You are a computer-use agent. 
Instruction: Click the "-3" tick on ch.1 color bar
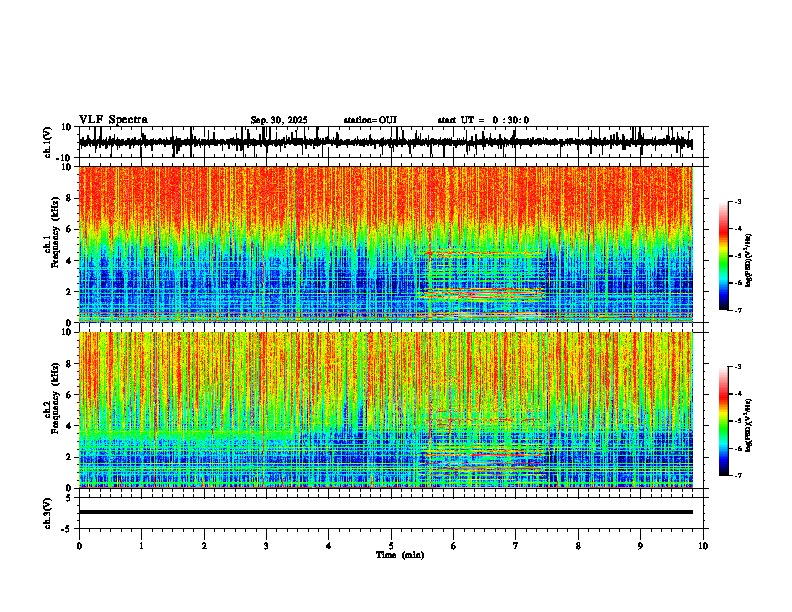point(738,202)
